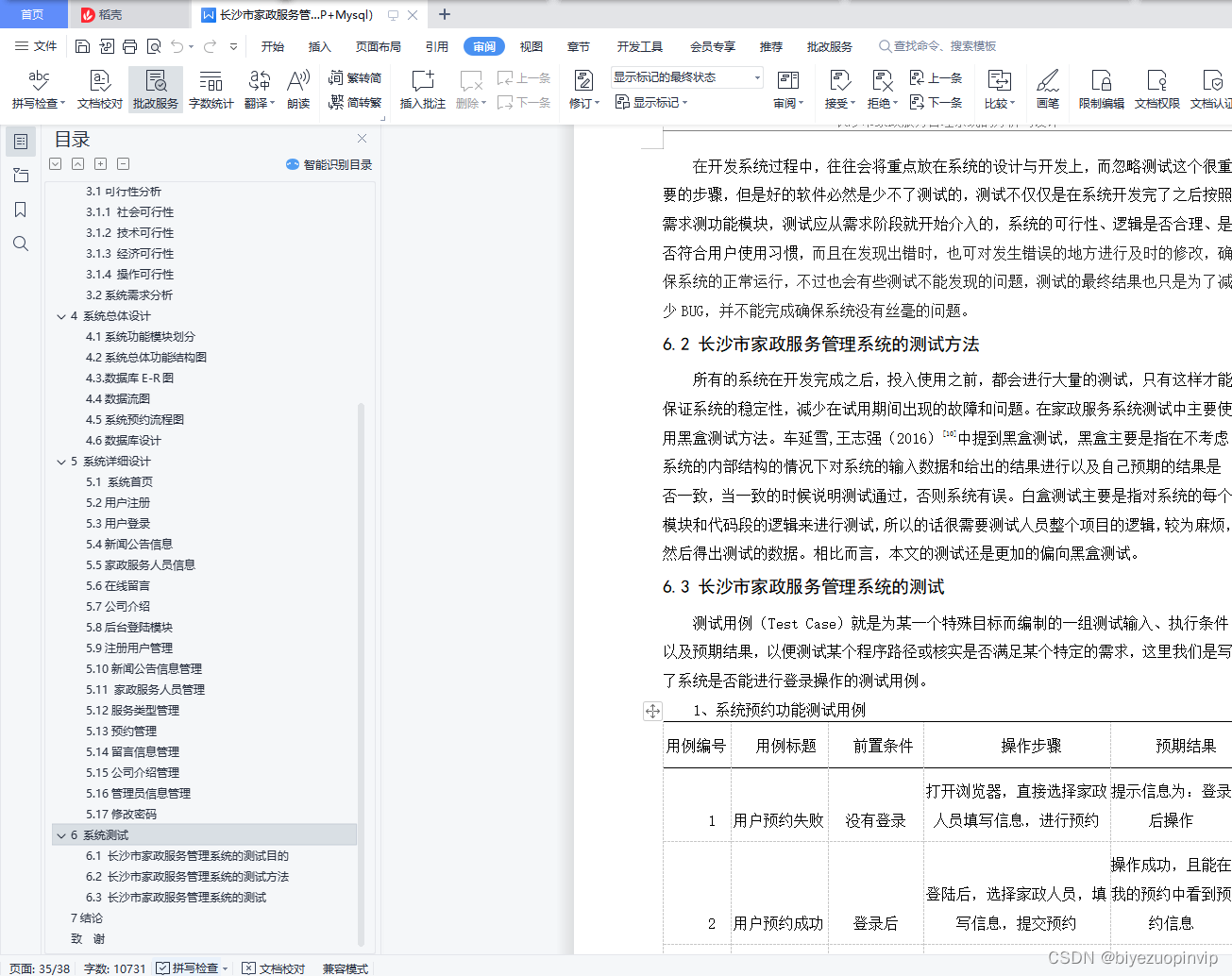This screenshot has height=976, width=1232.
Task: Click the table move handle icon
Action: [x=652, y=711]
